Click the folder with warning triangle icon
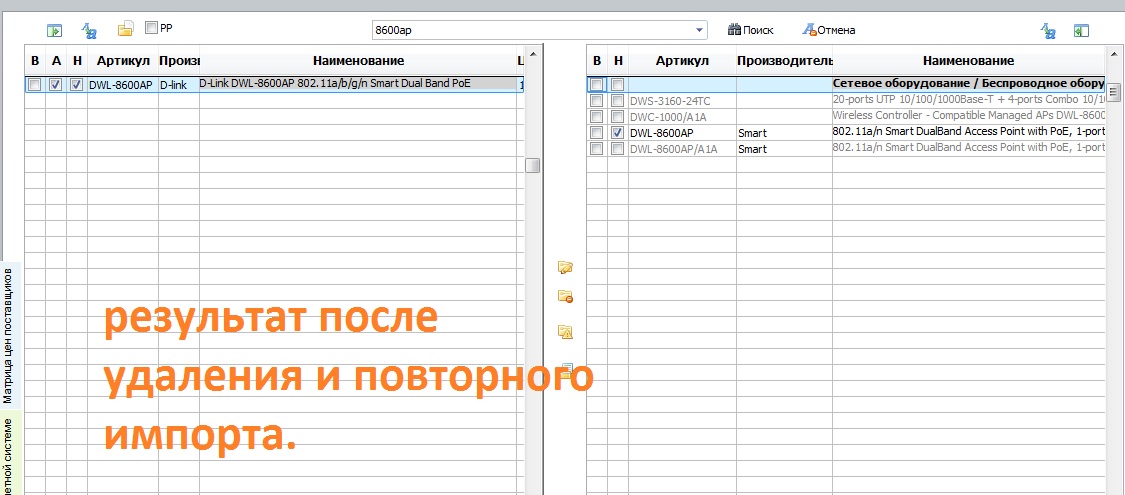This screenshot has height=495, width=1125. point(565,331)
